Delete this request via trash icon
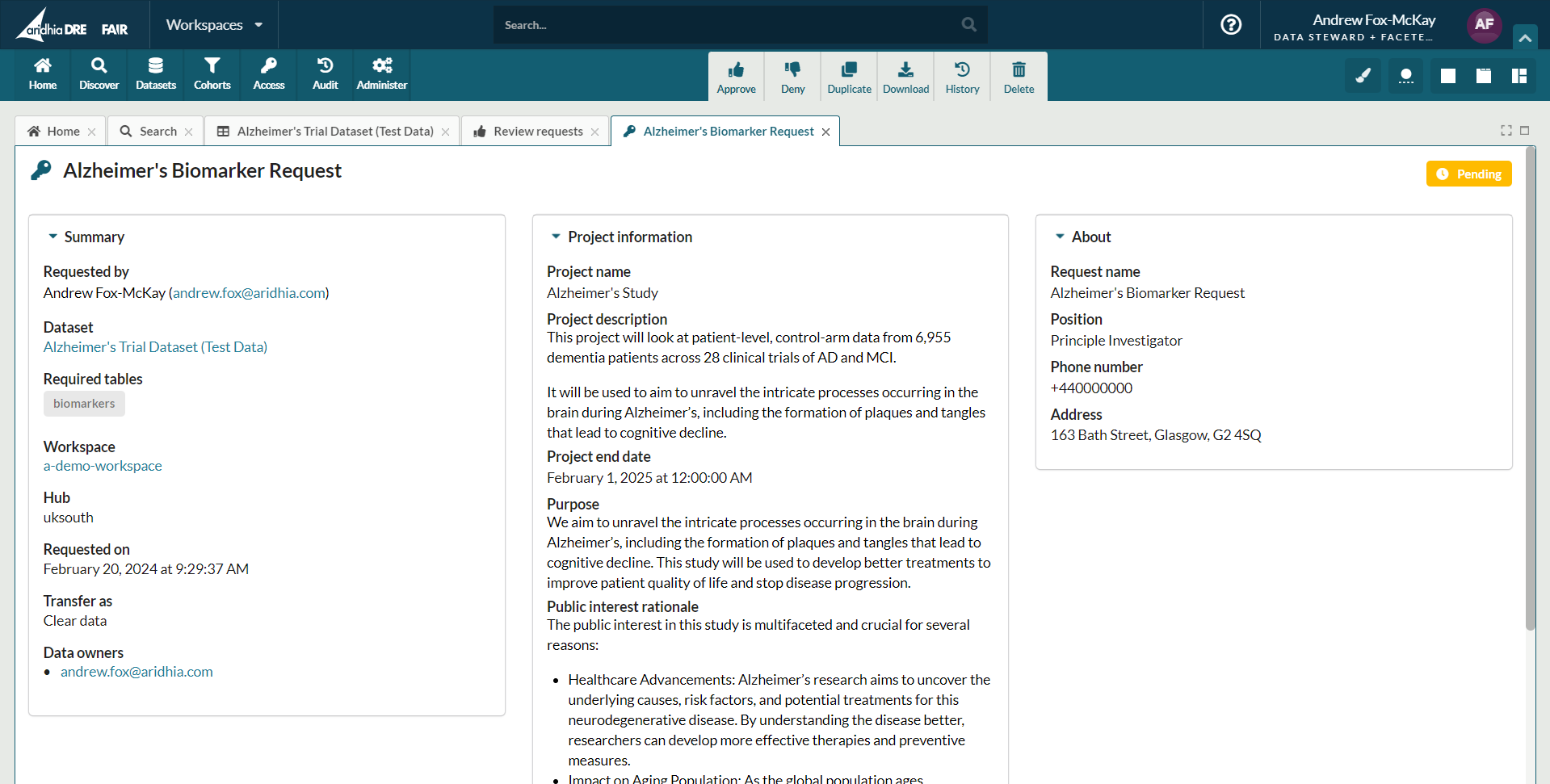 (1019, 70)
